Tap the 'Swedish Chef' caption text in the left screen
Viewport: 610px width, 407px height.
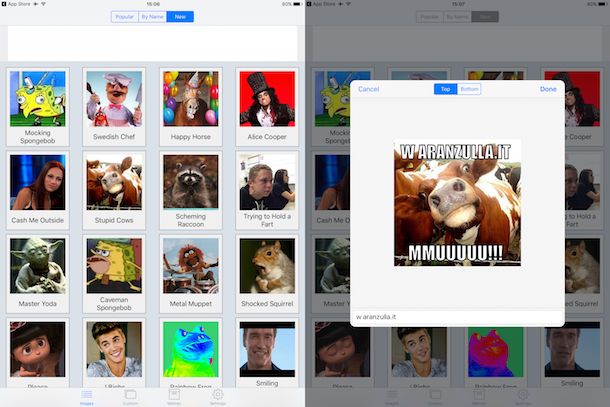coord(114,137)
